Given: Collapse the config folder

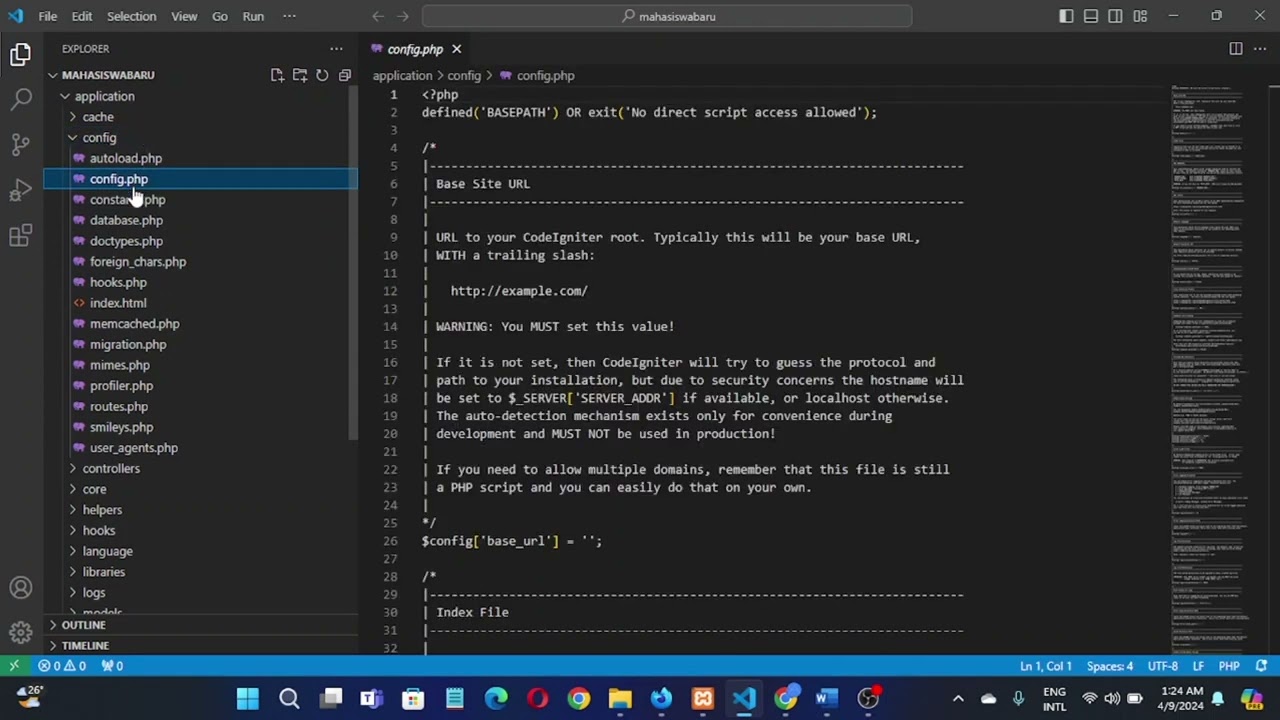Looking at the screenshot, I should [99, 137].
